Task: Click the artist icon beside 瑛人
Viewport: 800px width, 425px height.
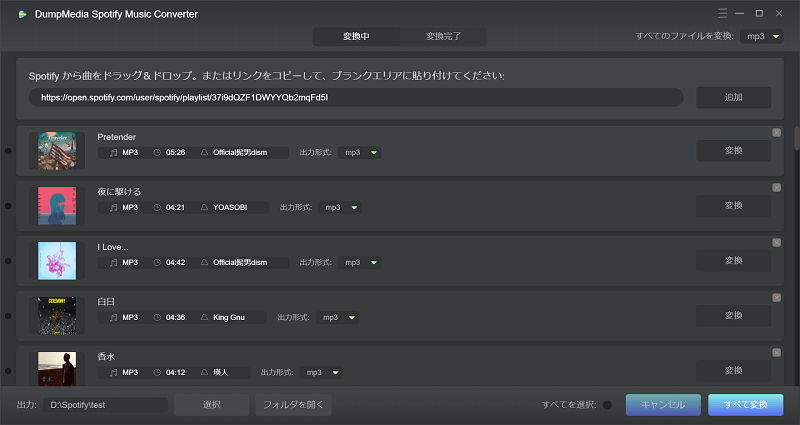Action: (204, 372)
